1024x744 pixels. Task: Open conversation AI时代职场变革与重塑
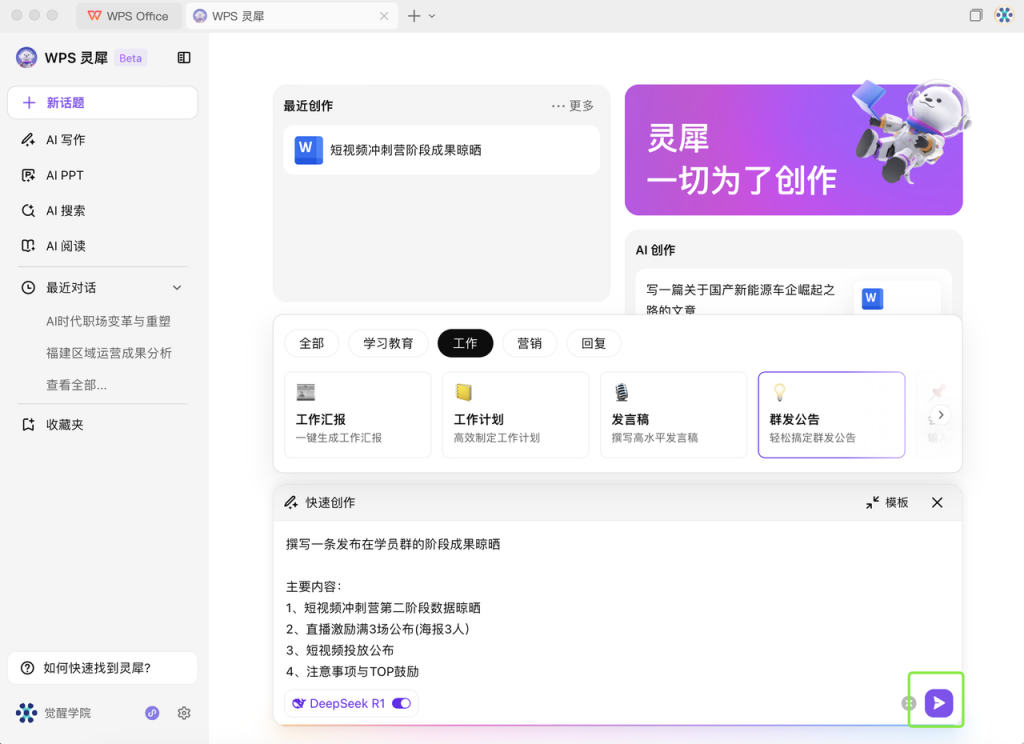click(x=108, y=321)
